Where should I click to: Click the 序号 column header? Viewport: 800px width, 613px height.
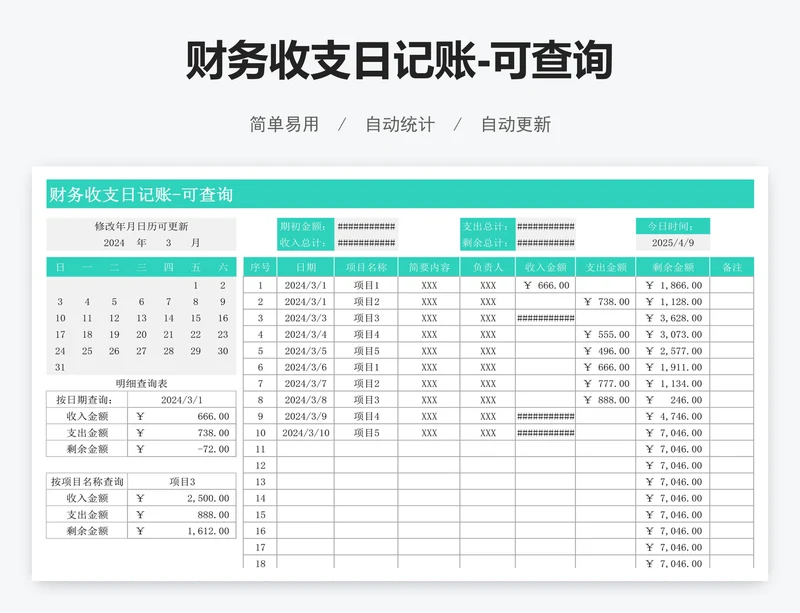tap(260, 267)
